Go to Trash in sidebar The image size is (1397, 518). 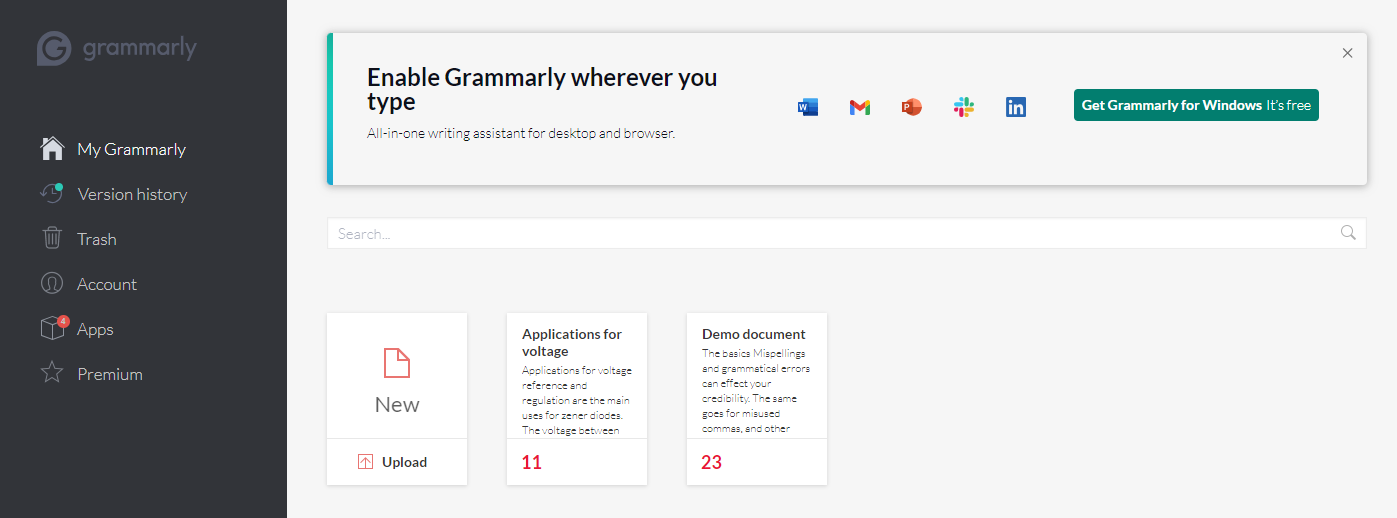(x=97, y=239)
